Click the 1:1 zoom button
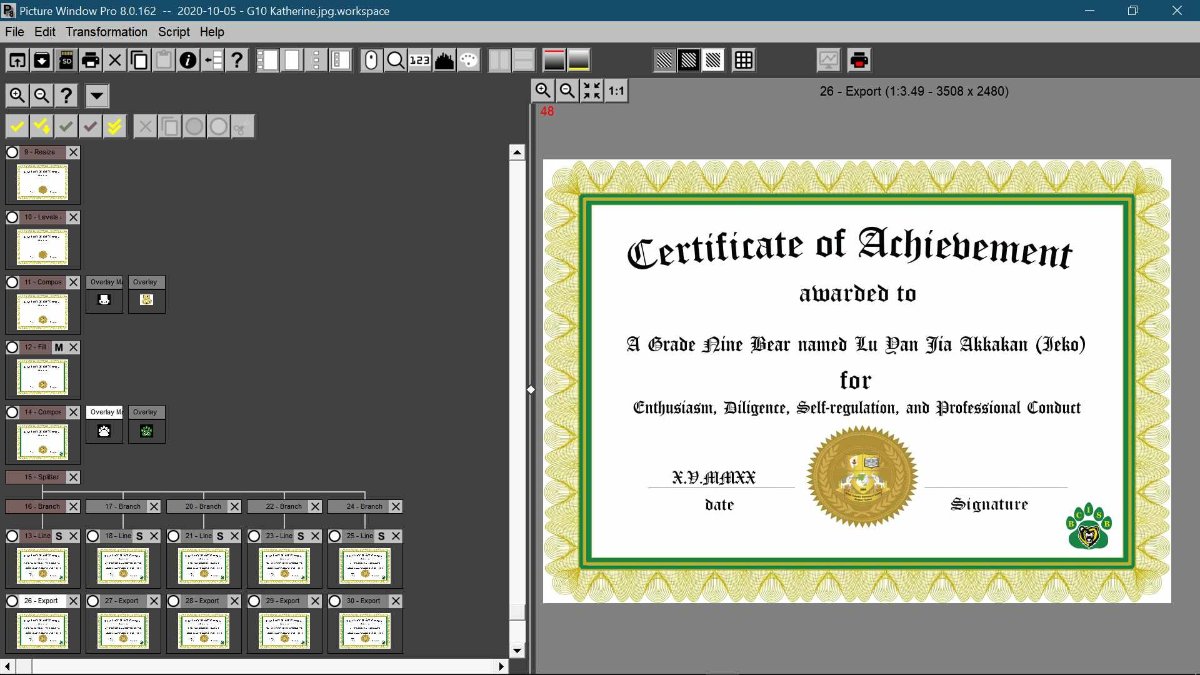 616,91
